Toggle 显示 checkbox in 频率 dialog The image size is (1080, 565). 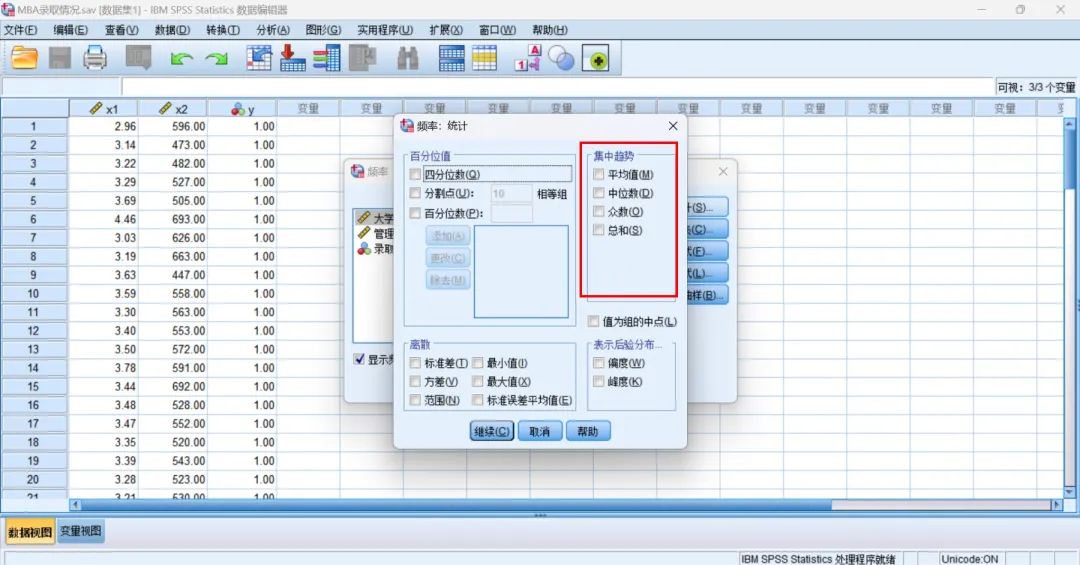click(359, 359)
